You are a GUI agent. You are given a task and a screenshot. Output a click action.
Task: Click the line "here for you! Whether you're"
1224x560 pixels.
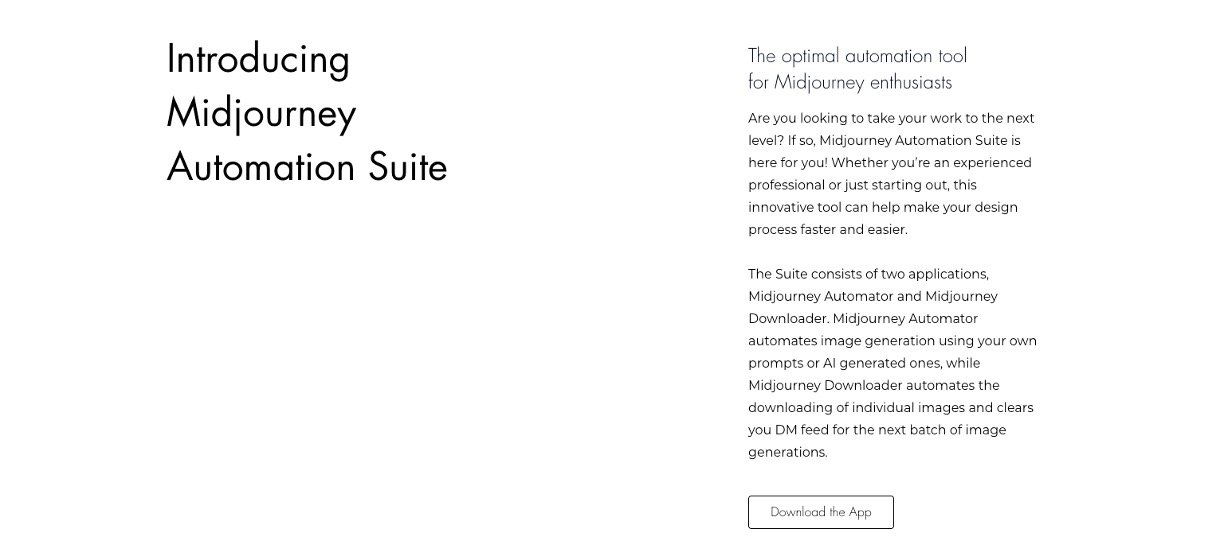pyautogui.click(x=889, y=162)
